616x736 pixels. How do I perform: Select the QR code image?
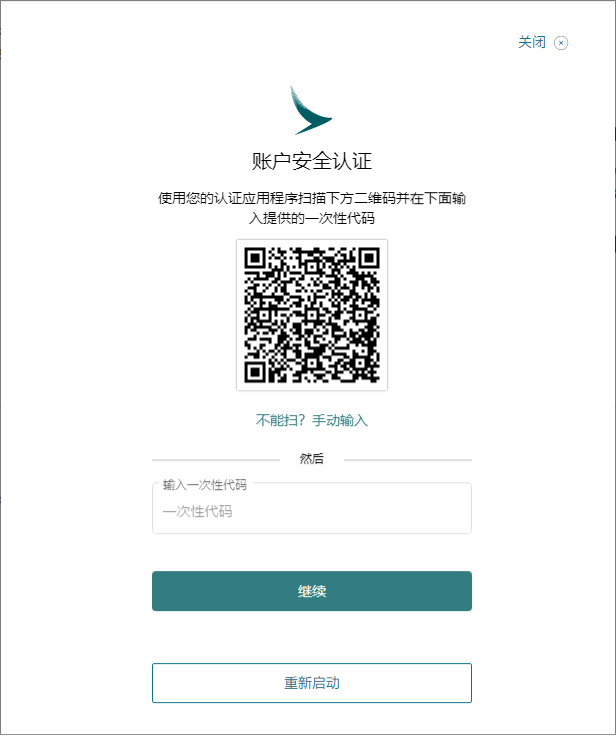312,314
